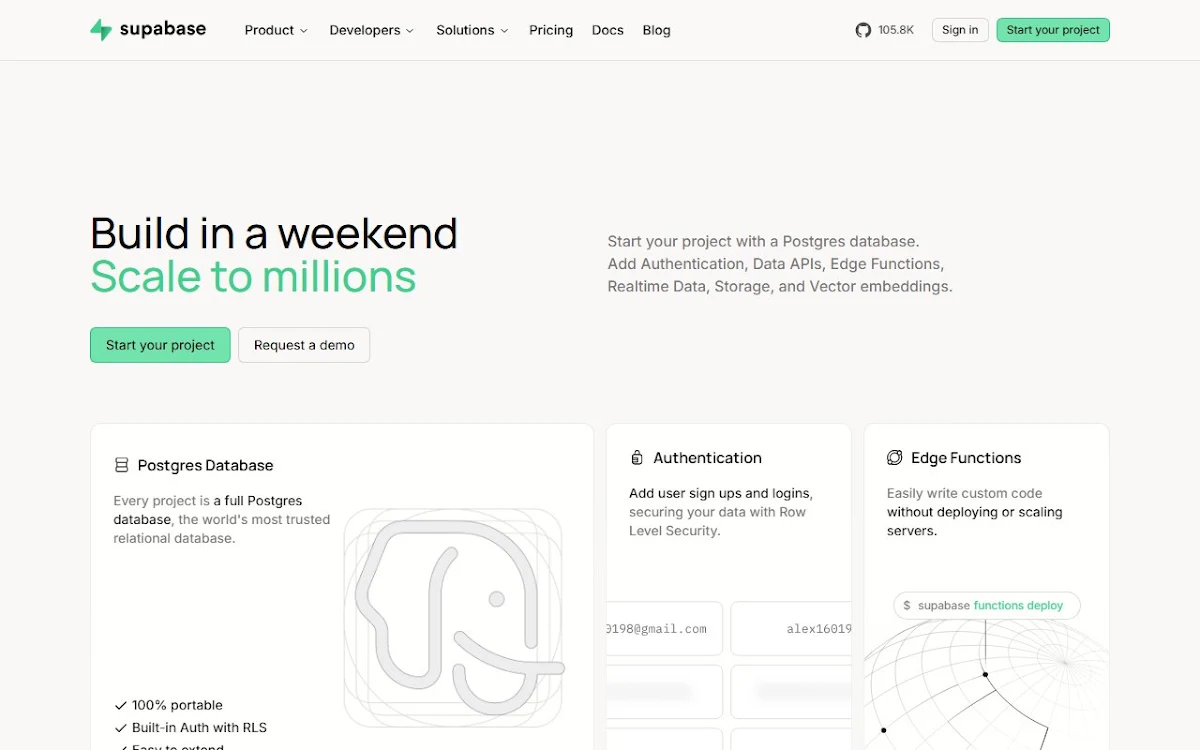Image resolution: width=1200 pixels, height=750 pixels.
Task: Click the supabase functions deploy command pill
Action: click(986, 605)
